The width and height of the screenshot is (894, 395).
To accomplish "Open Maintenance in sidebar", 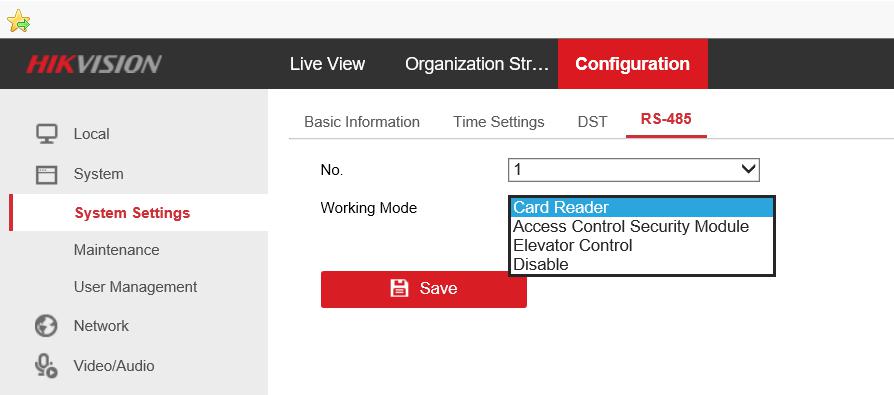I will tap(116, 250).
